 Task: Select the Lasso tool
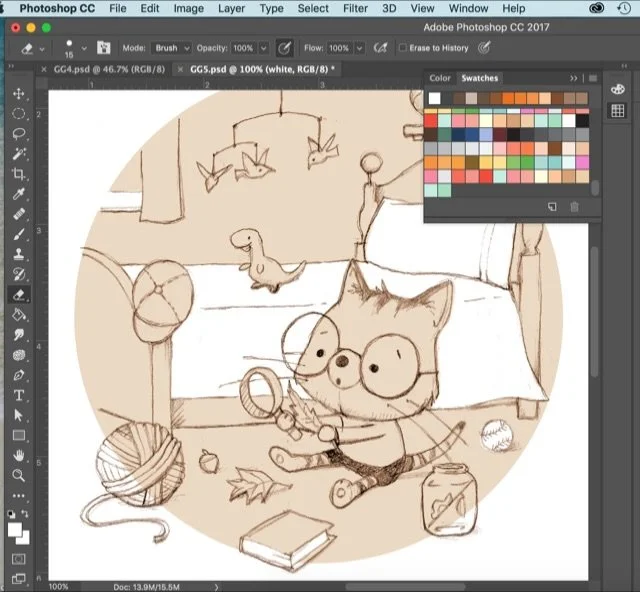point(19,134)
